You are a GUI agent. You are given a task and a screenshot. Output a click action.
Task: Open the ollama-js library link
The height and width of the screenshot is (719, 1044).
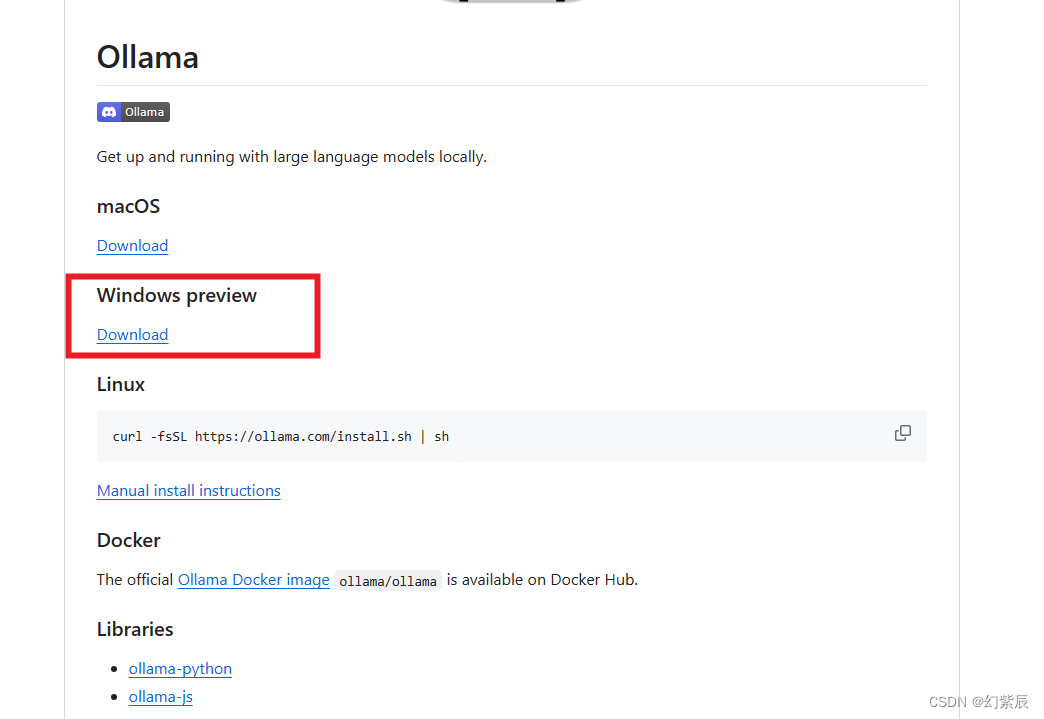click(160, 697)
